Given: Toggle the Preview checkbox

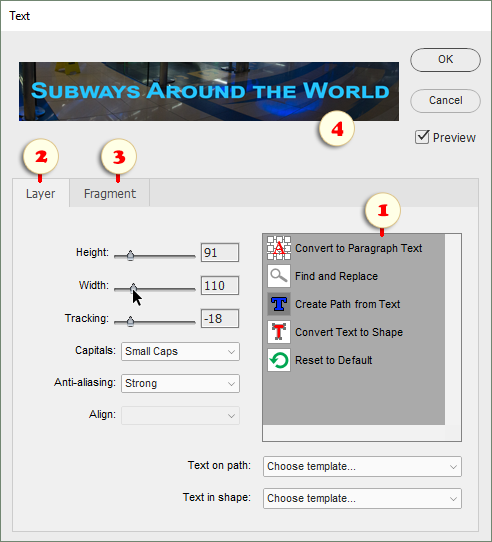Looking at the screenshot, I should [422, 137].
